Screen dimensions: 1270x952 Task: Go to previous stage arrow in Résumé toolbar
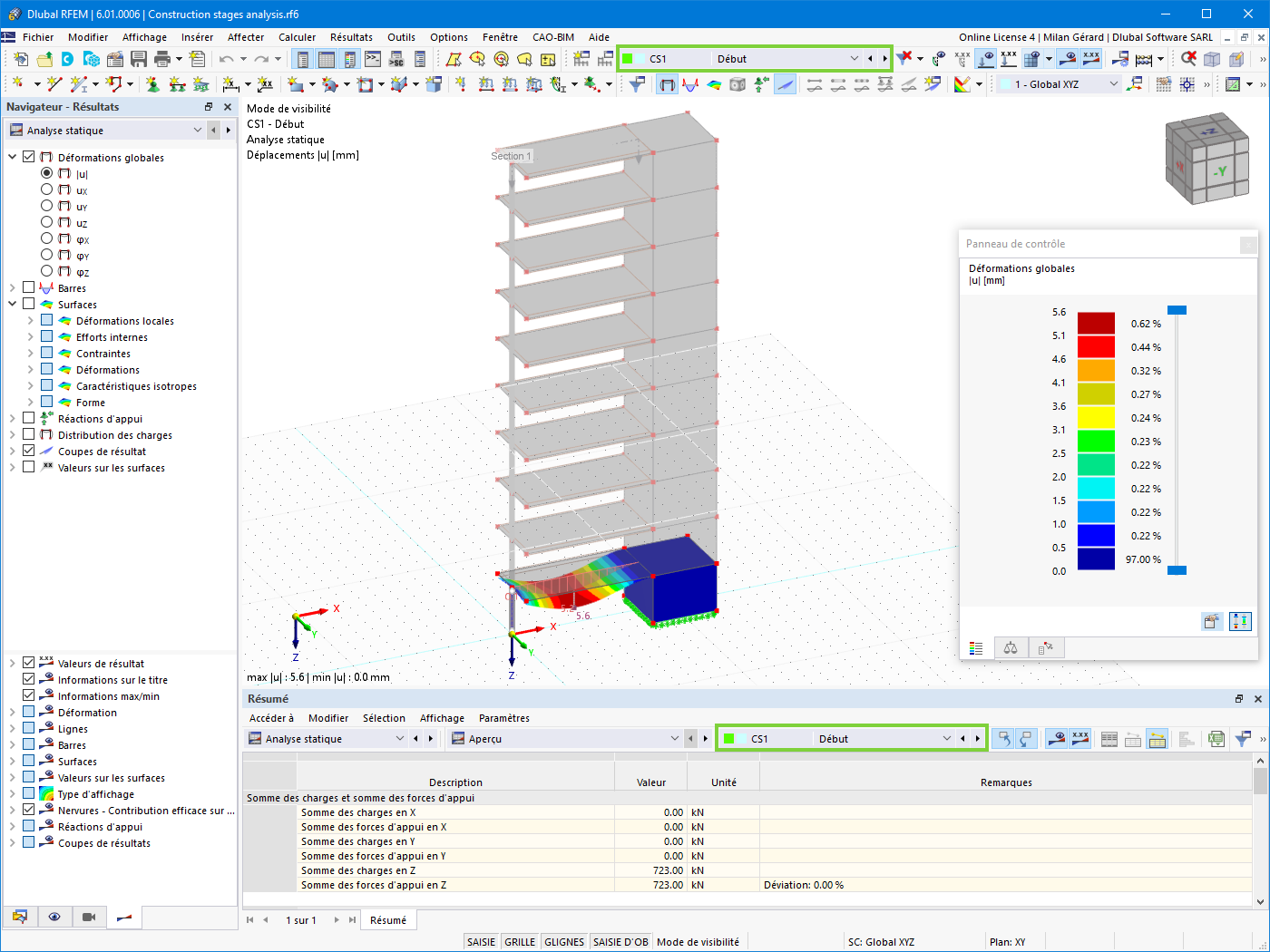tap(962, 739)
